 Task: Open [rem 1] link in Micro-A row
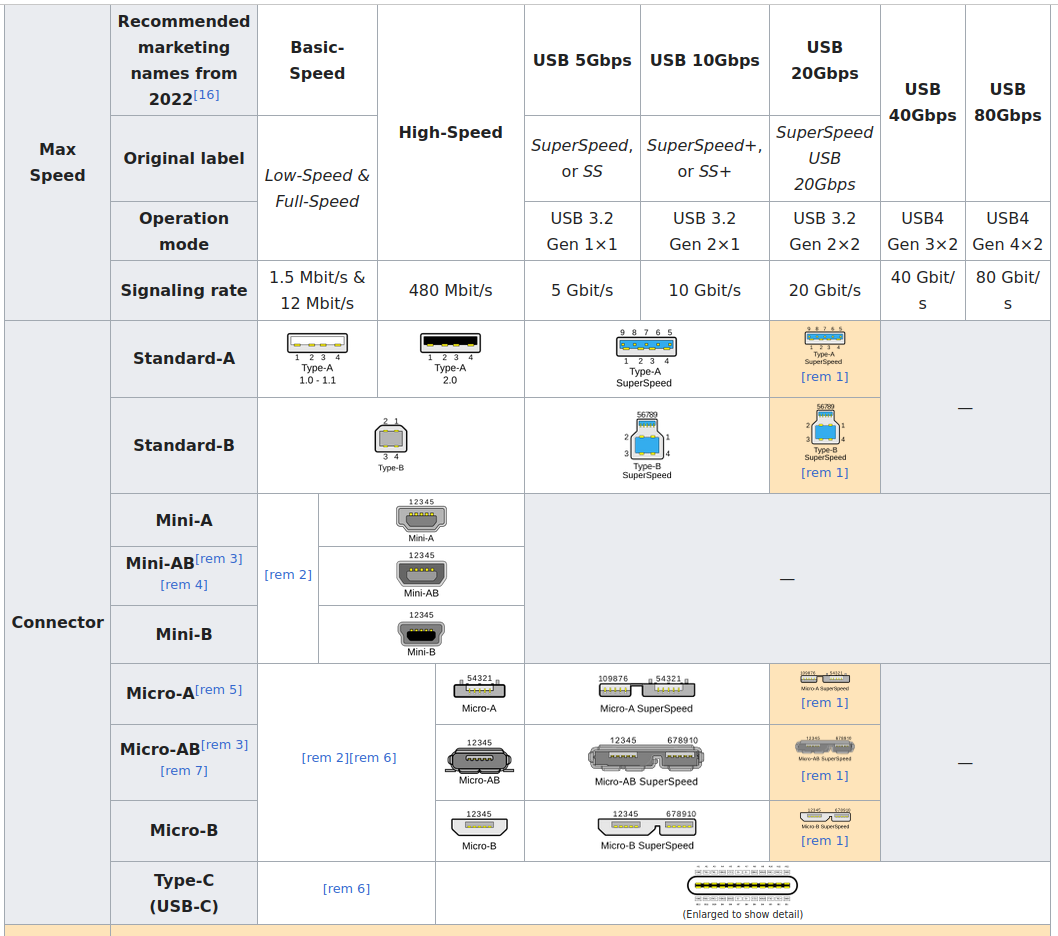(825, 703)
